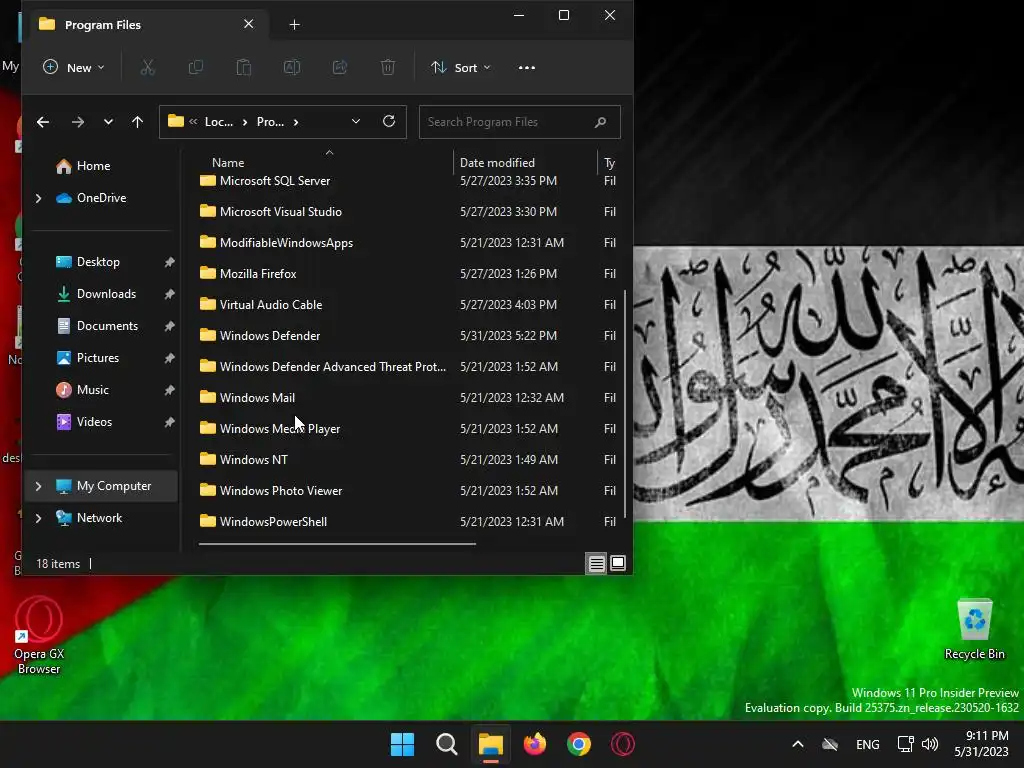The image size is (1024, 768).
Task: Open taskbar Search
Action: (447, 744)
